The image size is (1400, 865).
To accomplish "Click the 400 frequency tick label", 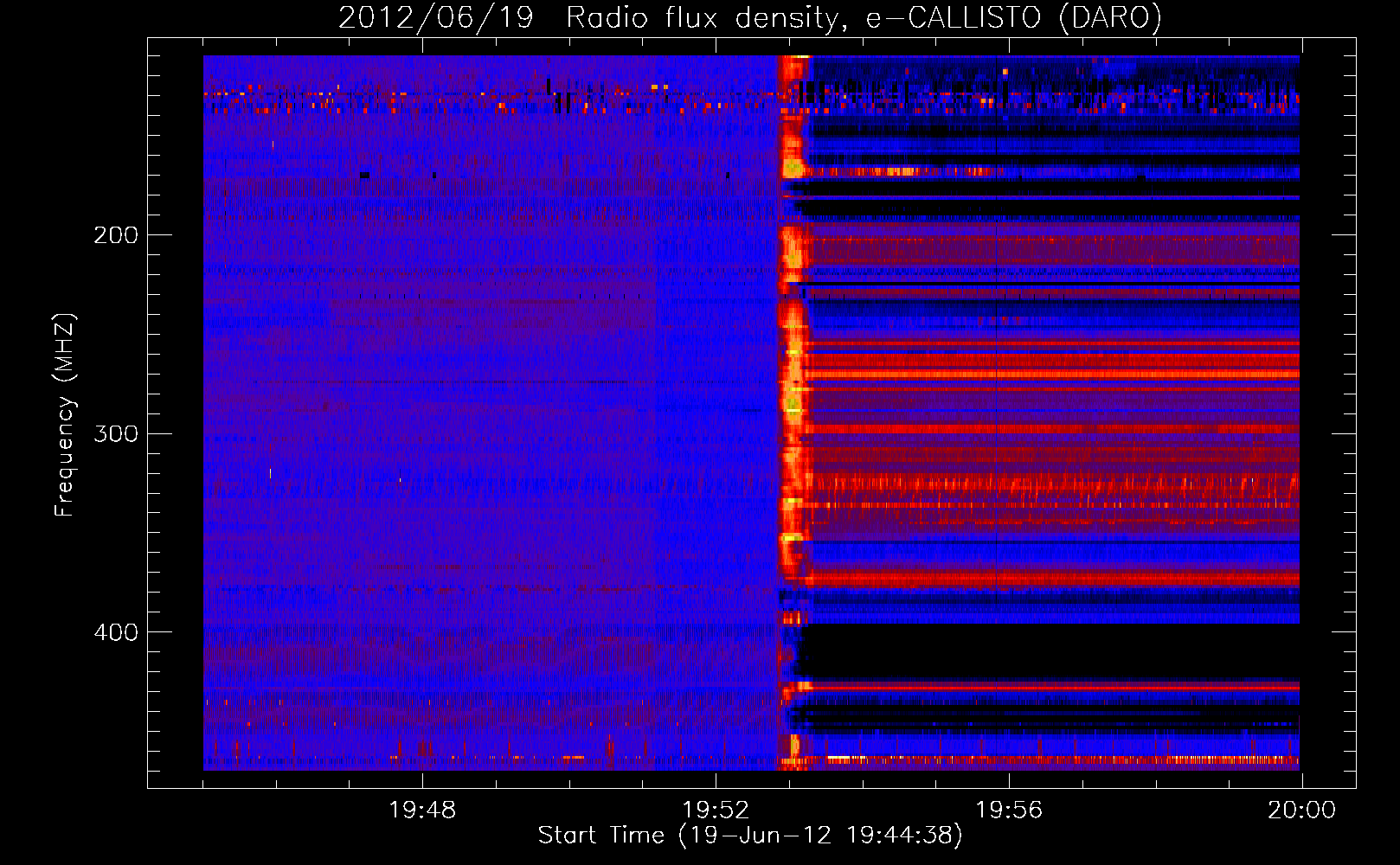I will 116,632.
